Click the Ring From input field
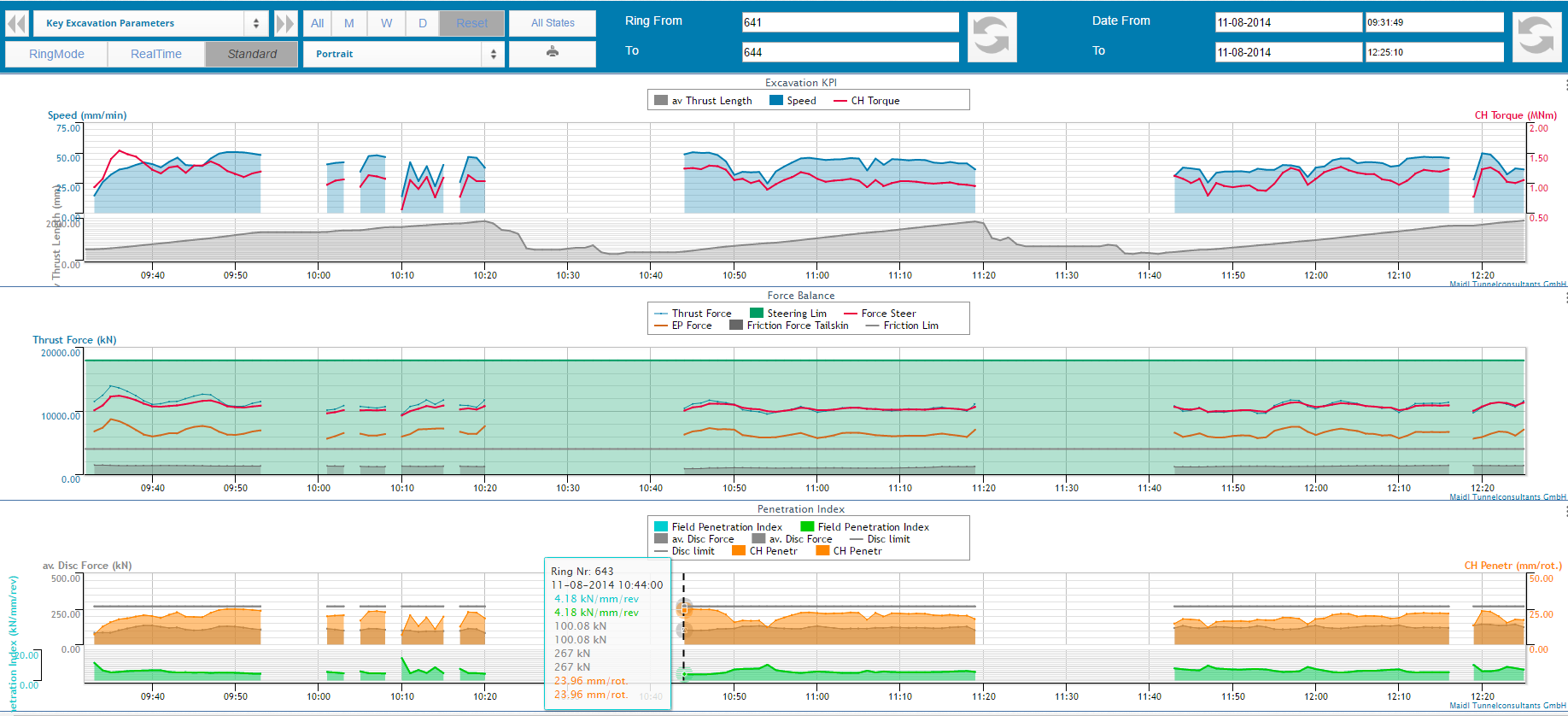The height and width of the screenshot is (716, 1568). coord(850,22)
